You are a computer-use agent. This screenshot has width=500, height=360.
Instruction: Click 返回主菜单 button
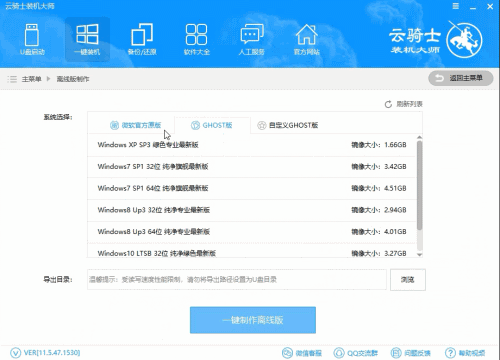coord(461,78)
